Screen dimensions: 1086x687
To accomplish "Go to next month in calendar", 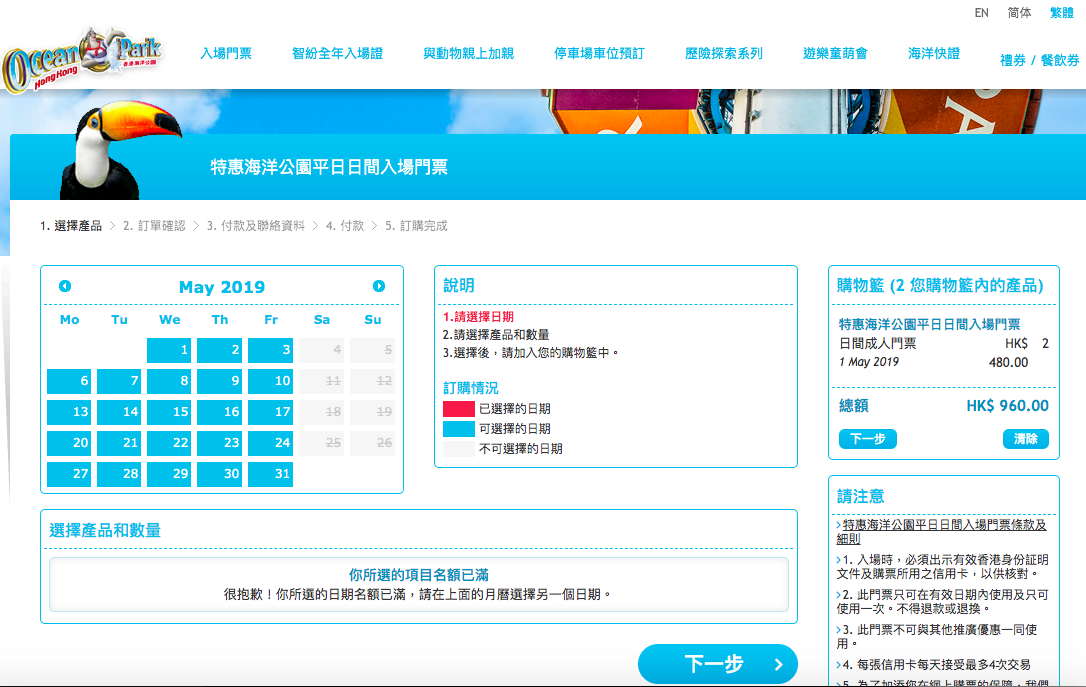I will click(x=379, y=286).
